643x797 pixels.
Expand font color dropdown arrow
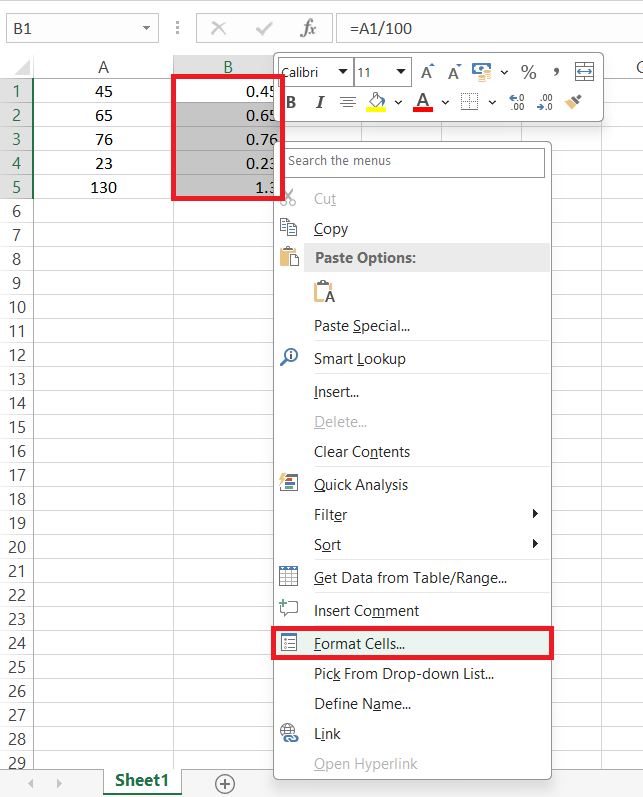click(x=445, y=103)
